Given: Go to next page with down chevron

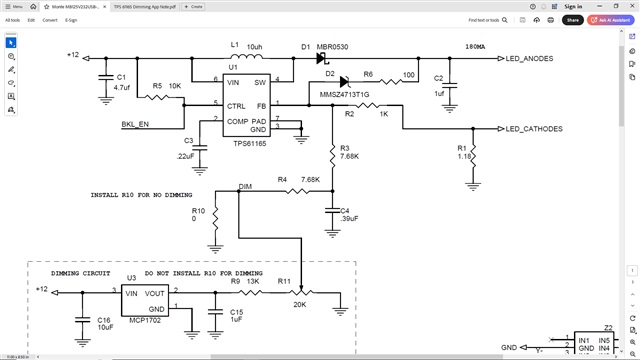Looking at the screenshot, I should point(632,305).
